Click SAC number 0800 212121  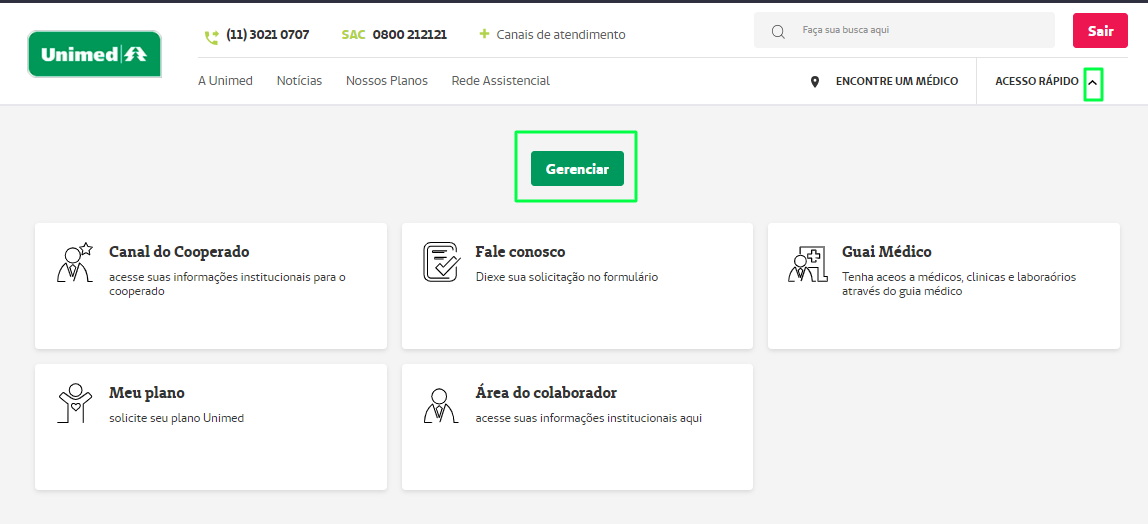410,34
